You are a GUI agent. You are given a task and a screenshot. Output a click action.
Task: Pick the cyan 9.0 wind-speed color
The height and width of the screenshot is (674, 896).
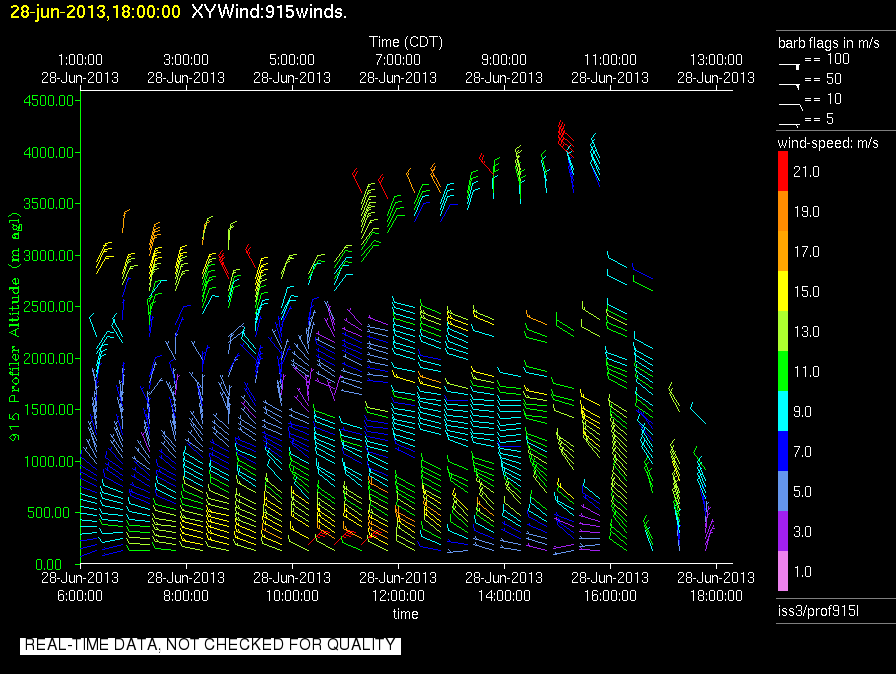tap(783, 410)
